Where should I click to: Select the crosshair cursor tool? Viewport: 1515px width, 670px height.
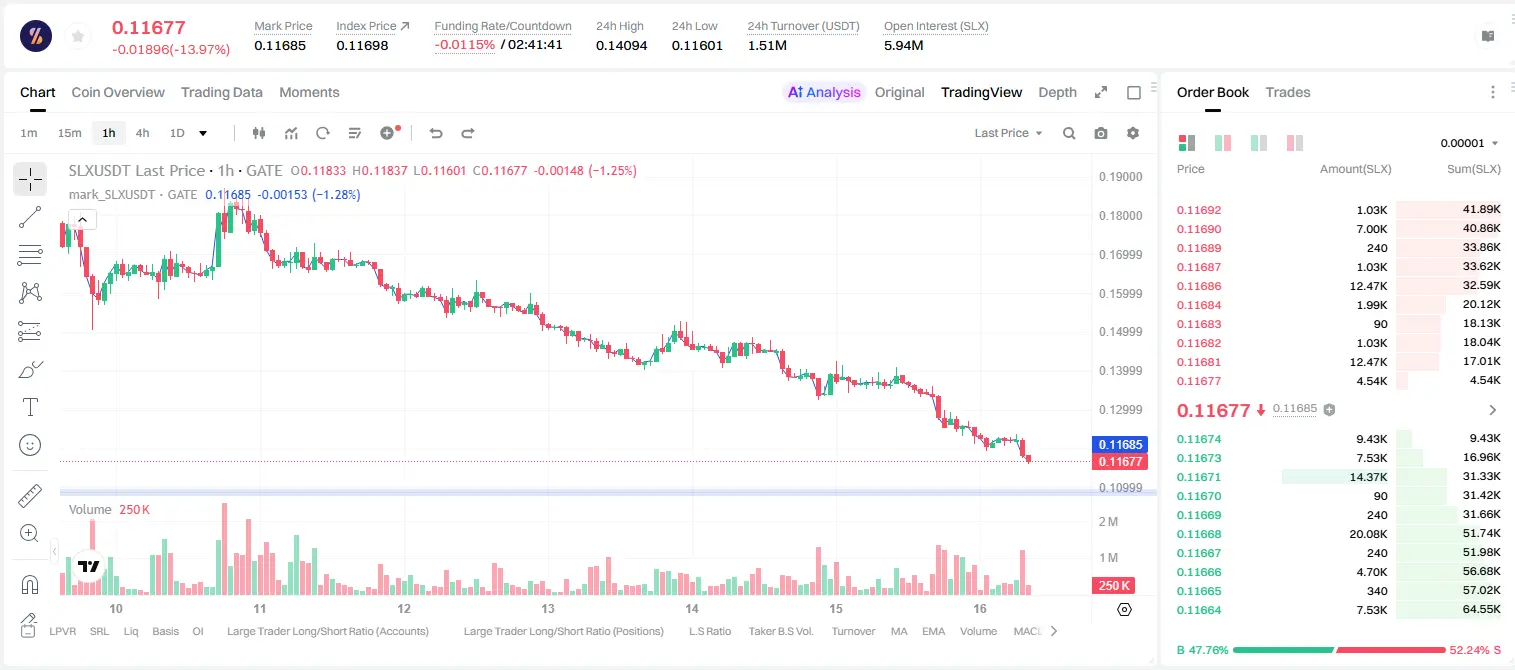(30, 179)
